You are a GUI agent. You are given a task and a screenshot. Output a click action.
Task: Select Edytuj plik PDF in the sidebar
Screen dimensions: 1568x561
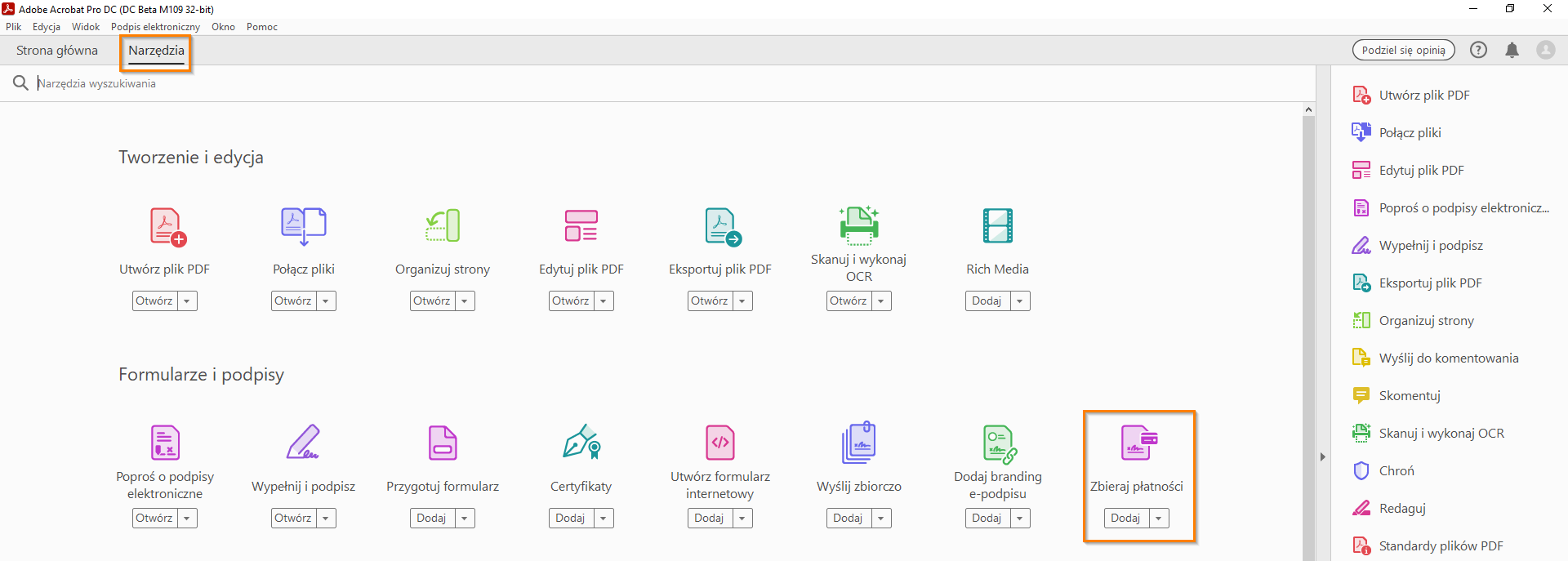[x=1408, y=170]
